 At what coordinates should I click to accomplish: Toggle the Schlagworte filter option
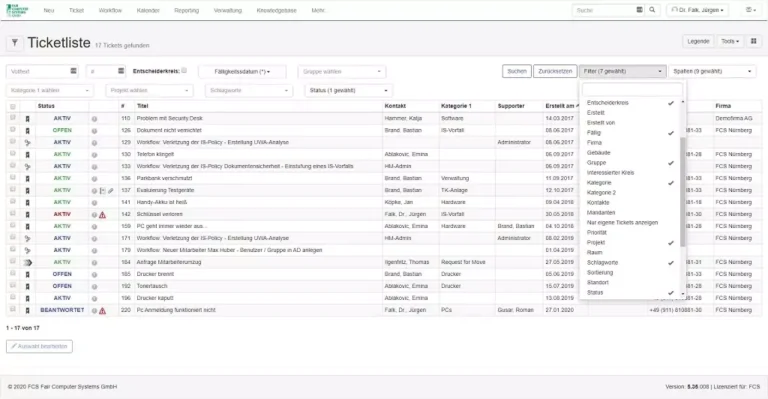point(630,262)
